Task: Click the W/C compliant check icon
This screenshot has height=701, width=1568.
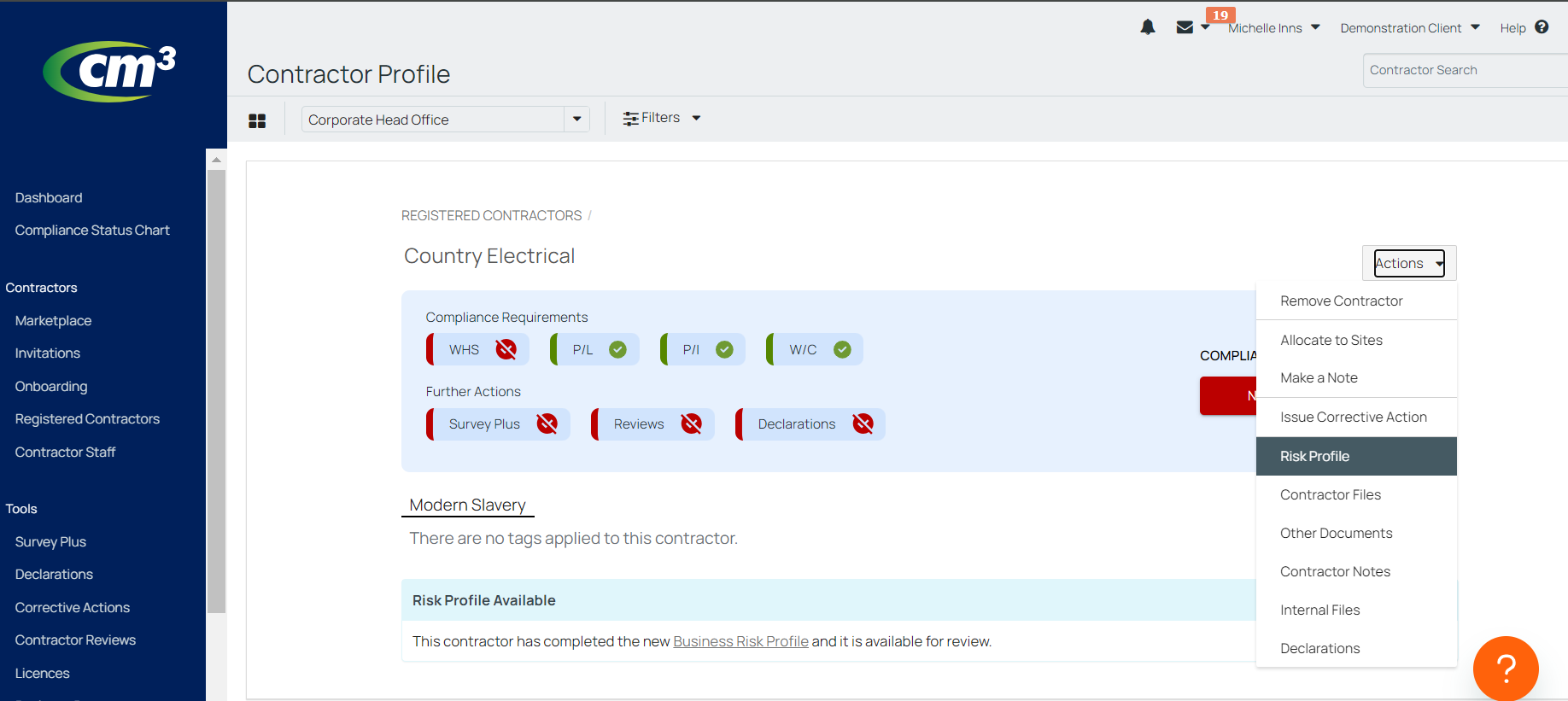Action: pyautogui.click(x=842, y=349)
